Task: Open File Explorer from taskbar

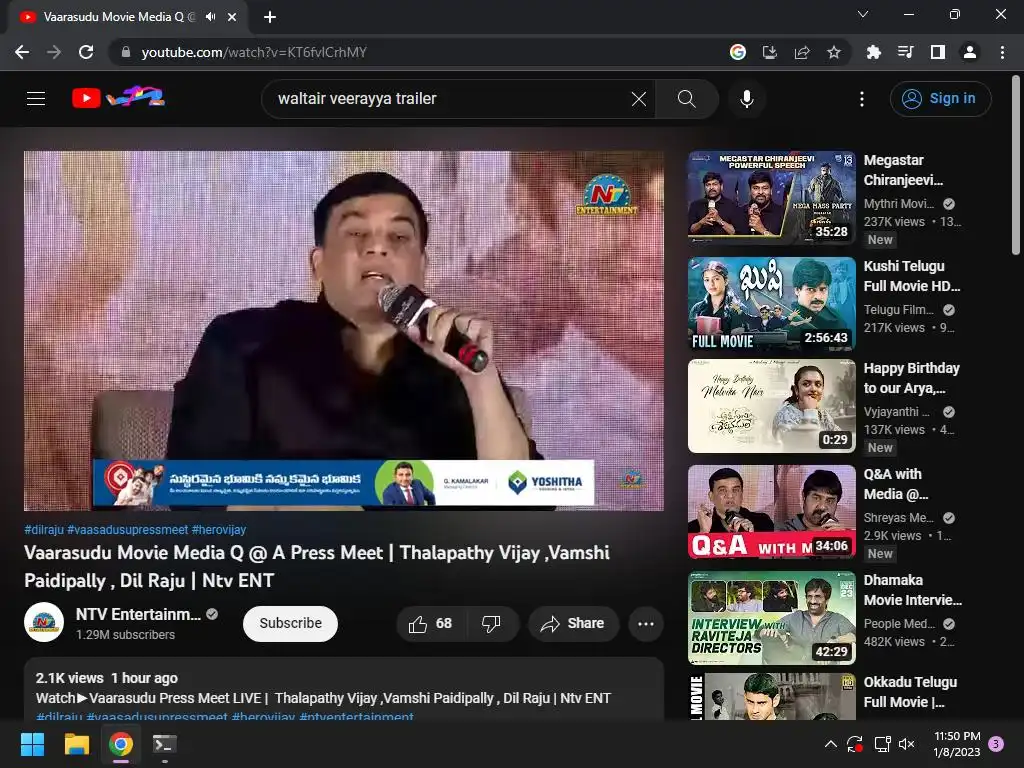Action: [x=76, y=744]
